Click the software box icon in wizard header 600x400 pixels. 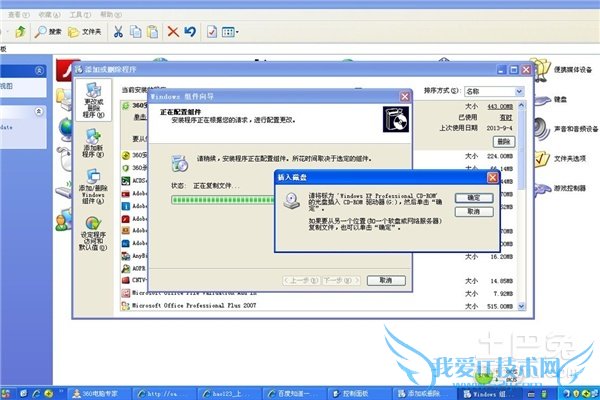396,119
